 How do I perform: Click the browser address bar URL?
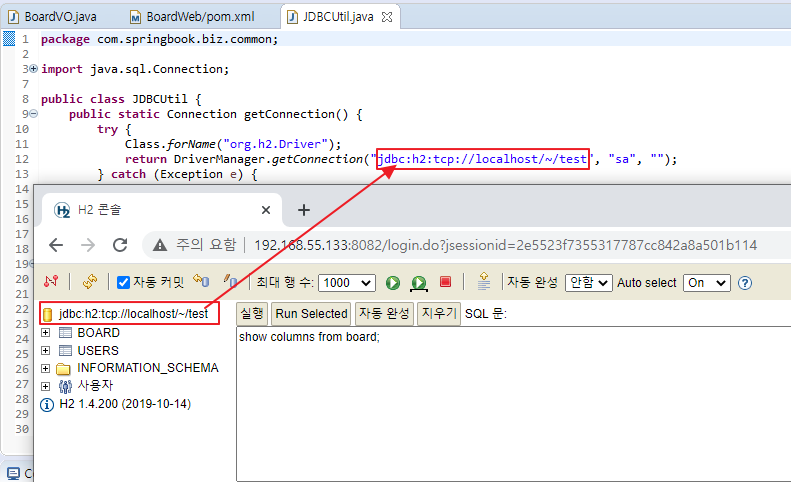click(505, 245)
